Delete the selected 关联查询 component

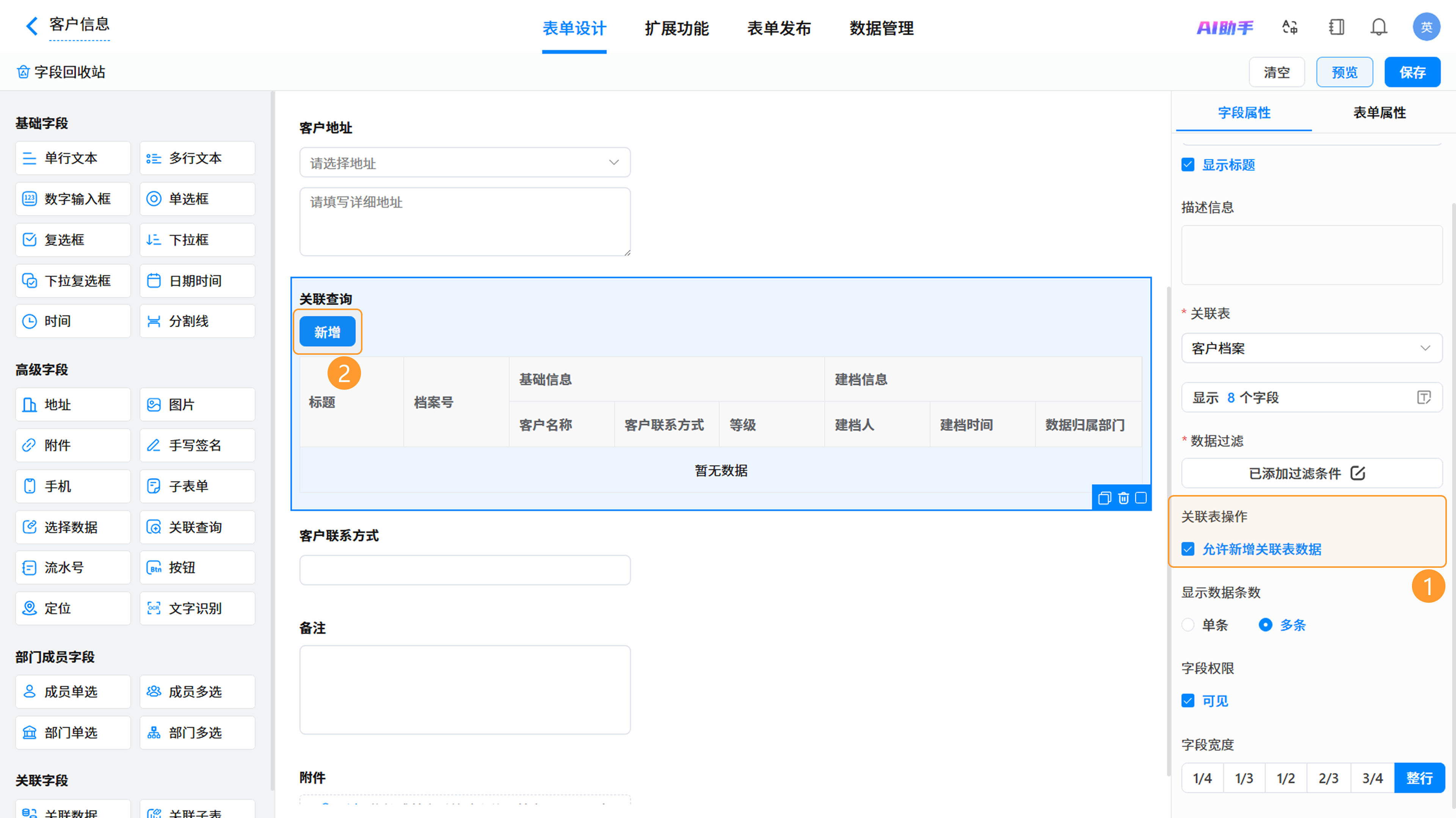pos(1123,498)
